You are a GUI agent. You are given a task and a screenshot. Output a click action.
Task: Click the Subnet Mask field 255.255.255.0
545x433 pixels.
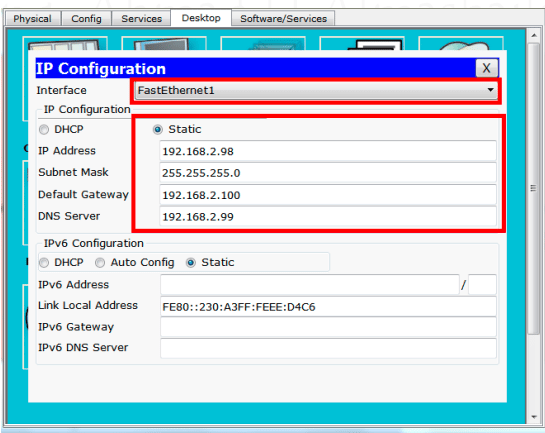[x=328, y=173]
